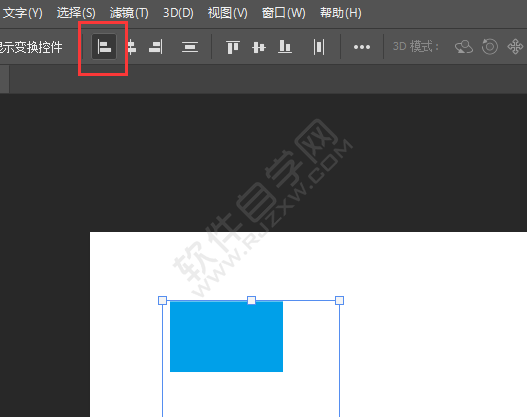
Task: Select the 3D pan four-arrow icon
Action: coord(515,47)
